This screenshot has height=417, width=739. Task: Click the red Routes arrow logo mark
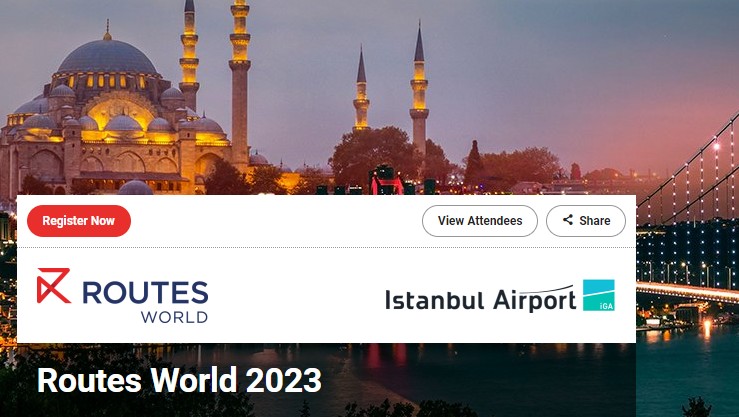pos(54,286)
